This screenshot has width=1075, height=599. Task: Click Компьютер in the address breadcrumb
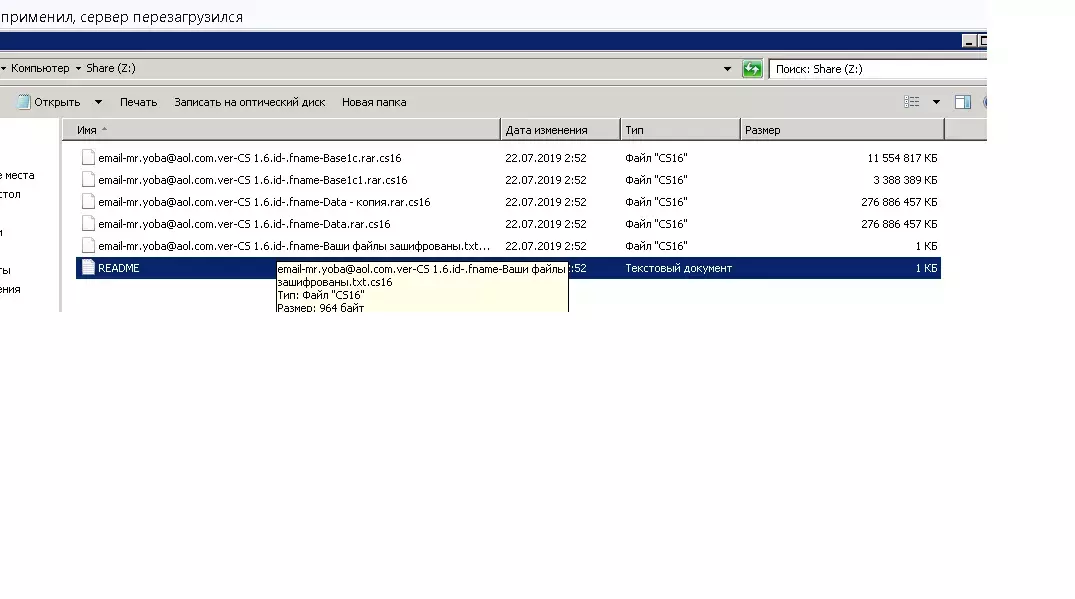pyautogui.click(x=40, y=69)
